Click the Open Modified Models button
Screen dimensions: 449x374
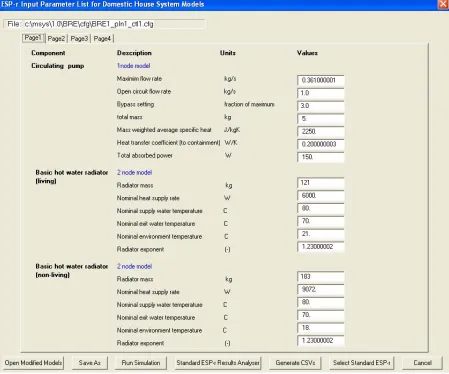[x=33, y=363]
